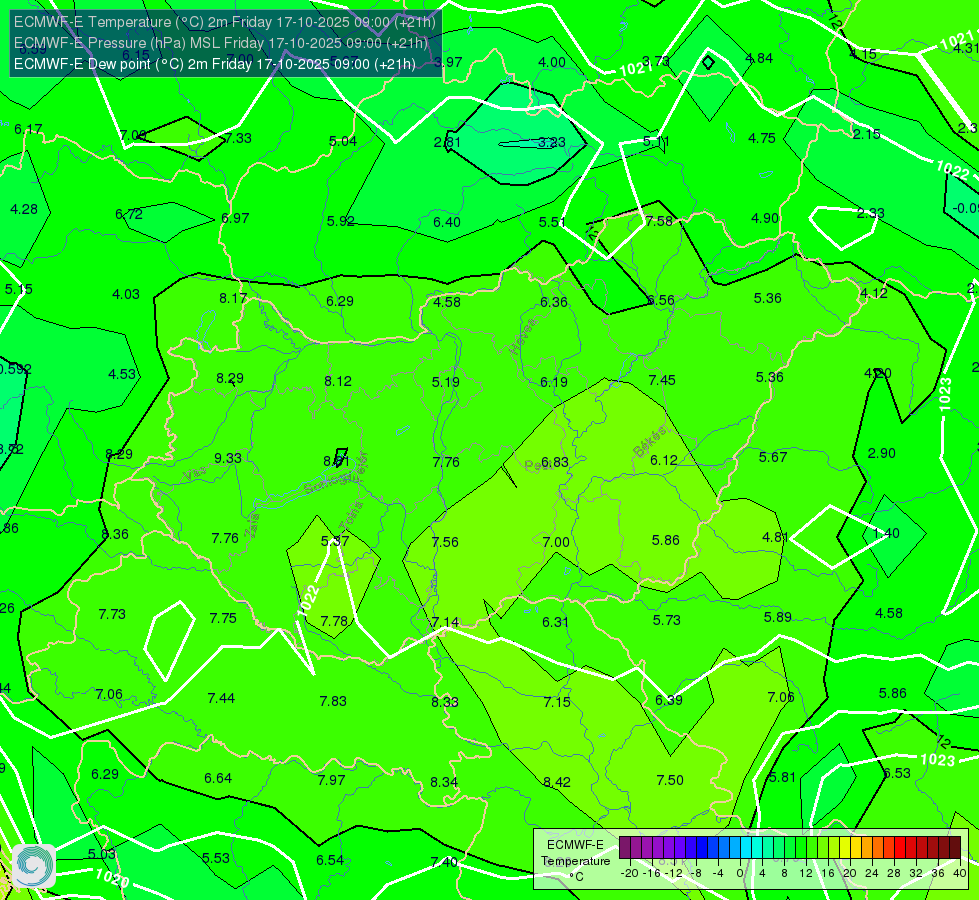This screenshot has height=900, width=979.
Task: Click the 7.78 dew point value
Action: click(334, 621)
